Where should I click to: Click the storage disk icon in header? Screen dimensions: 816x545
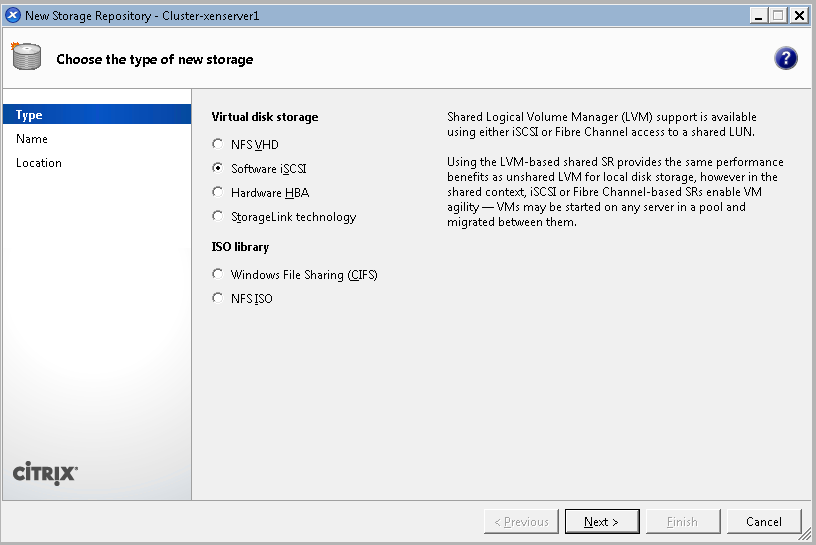coord(26,58)
